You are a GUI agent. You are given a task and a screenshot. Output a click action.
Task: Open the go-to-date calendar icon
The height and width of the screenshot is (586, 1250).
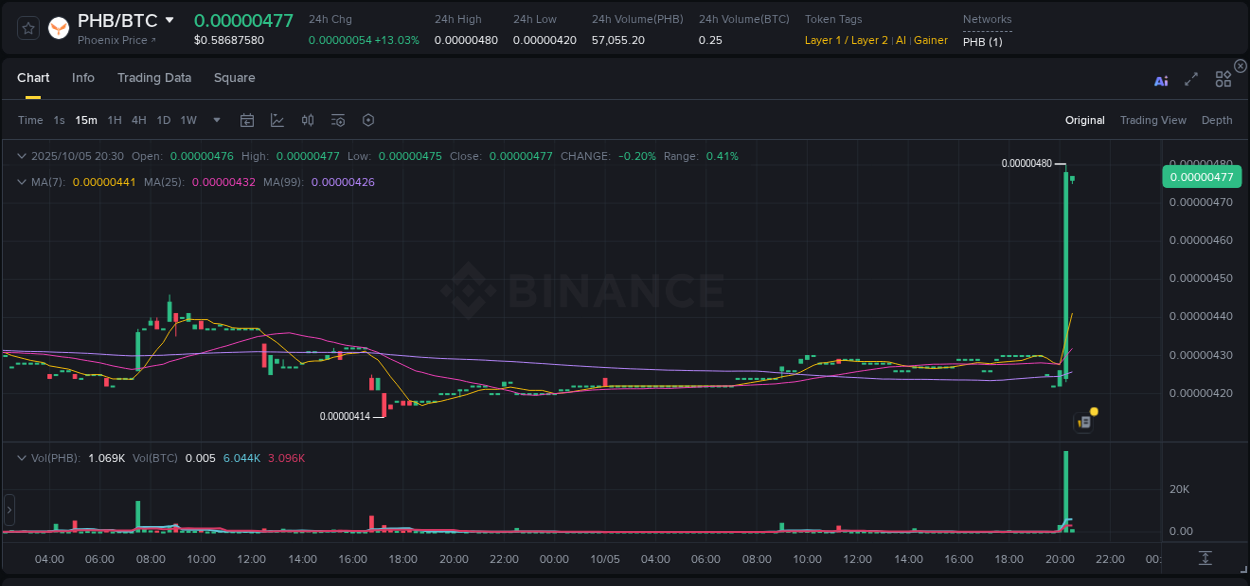point(247,120)
